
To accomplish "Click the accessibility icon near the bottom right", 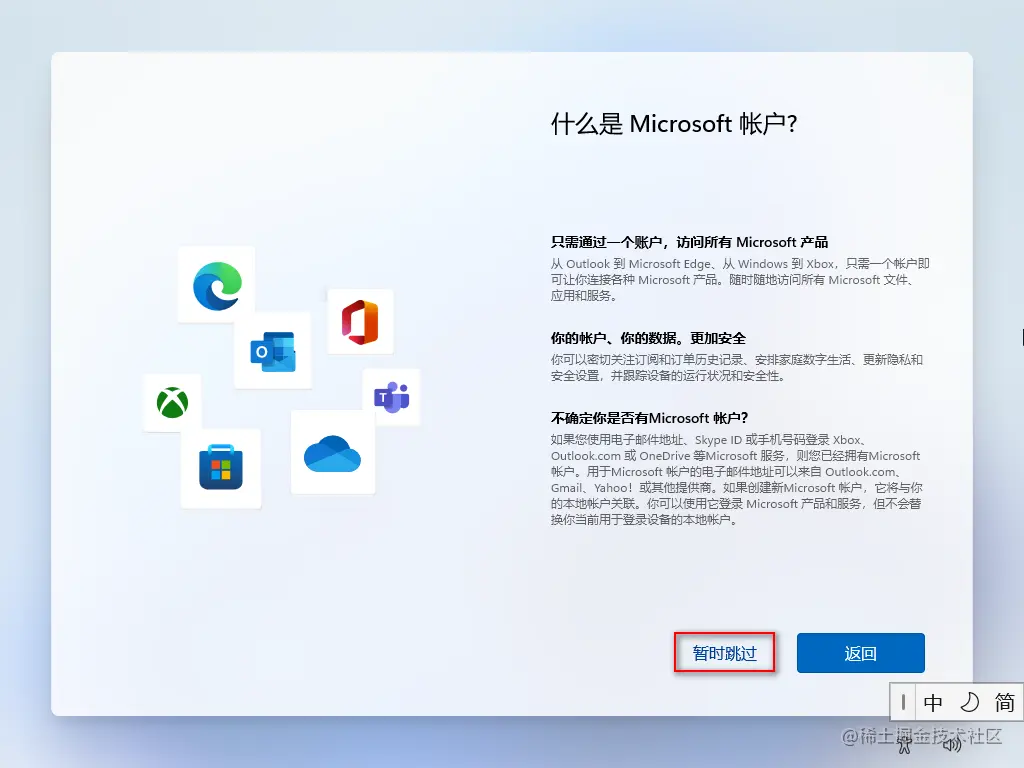I will click(904, 744).
